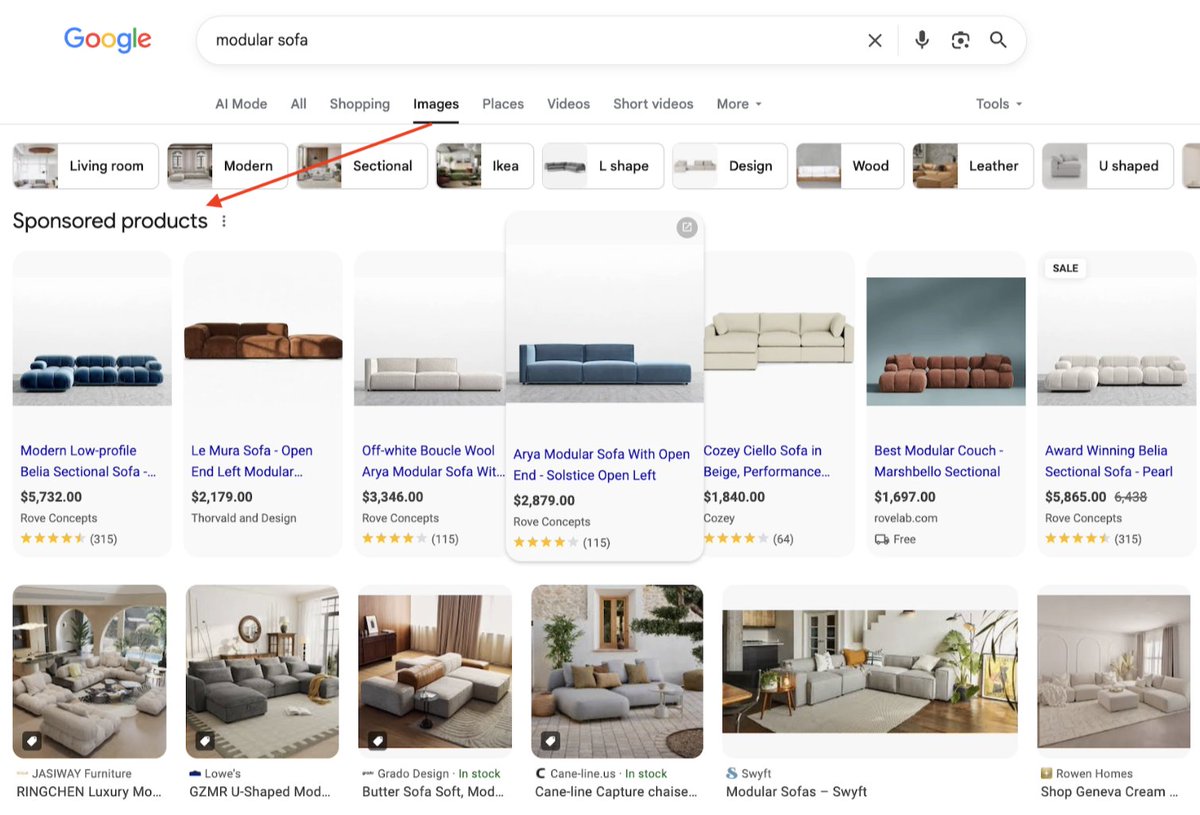The height and width of the screenshot is (815, 1200).
Task: Filter by L shape chip
Action: point(603,166)
